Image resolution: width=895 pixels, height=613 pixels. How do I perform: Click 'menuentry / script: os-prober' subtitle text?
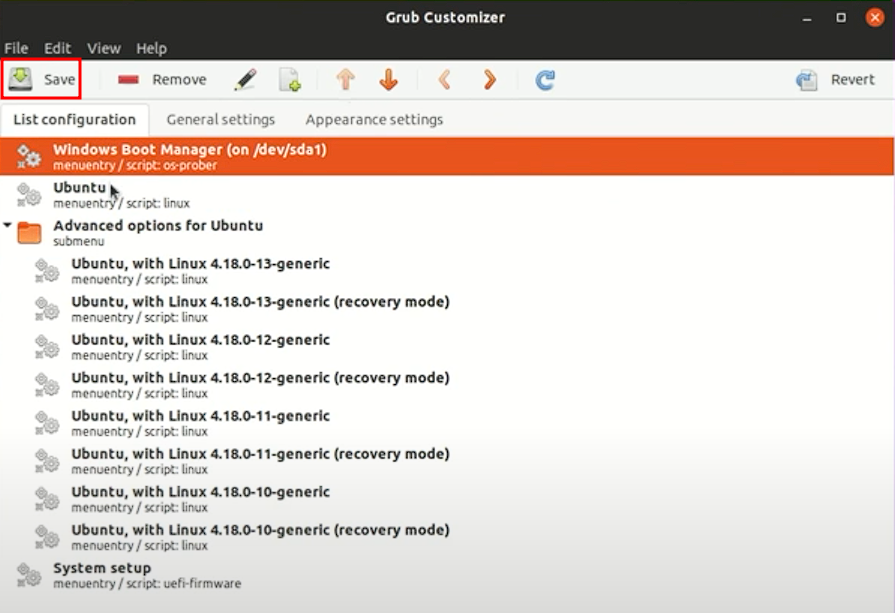click(x=135, y=166)
